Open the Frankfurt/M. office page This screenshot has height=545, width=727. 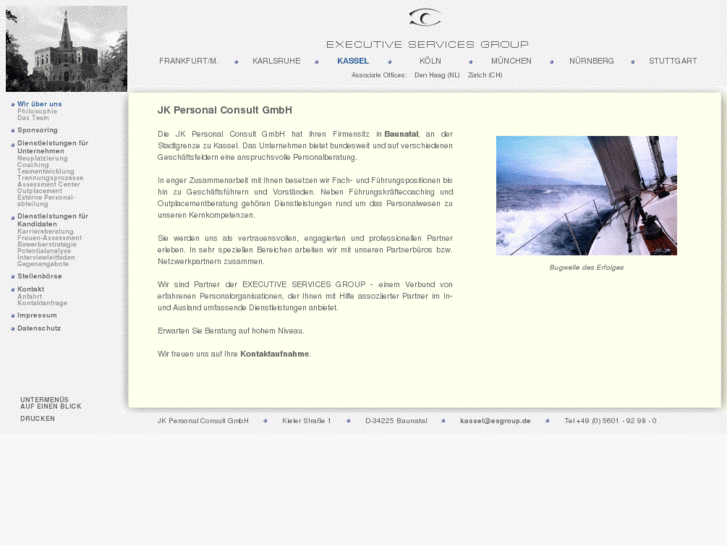point(189,61)
